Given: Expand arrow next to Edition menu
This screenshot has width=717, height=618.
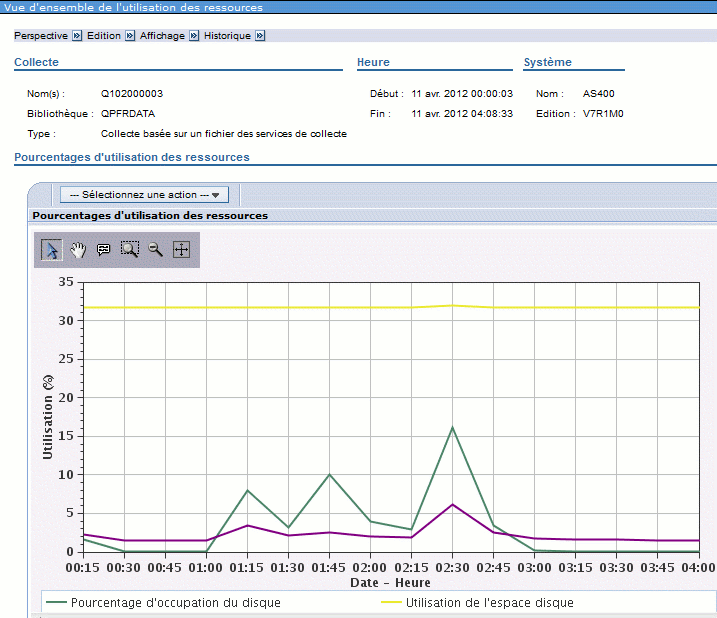Looking at the screenshot, I should coord(130,36).
